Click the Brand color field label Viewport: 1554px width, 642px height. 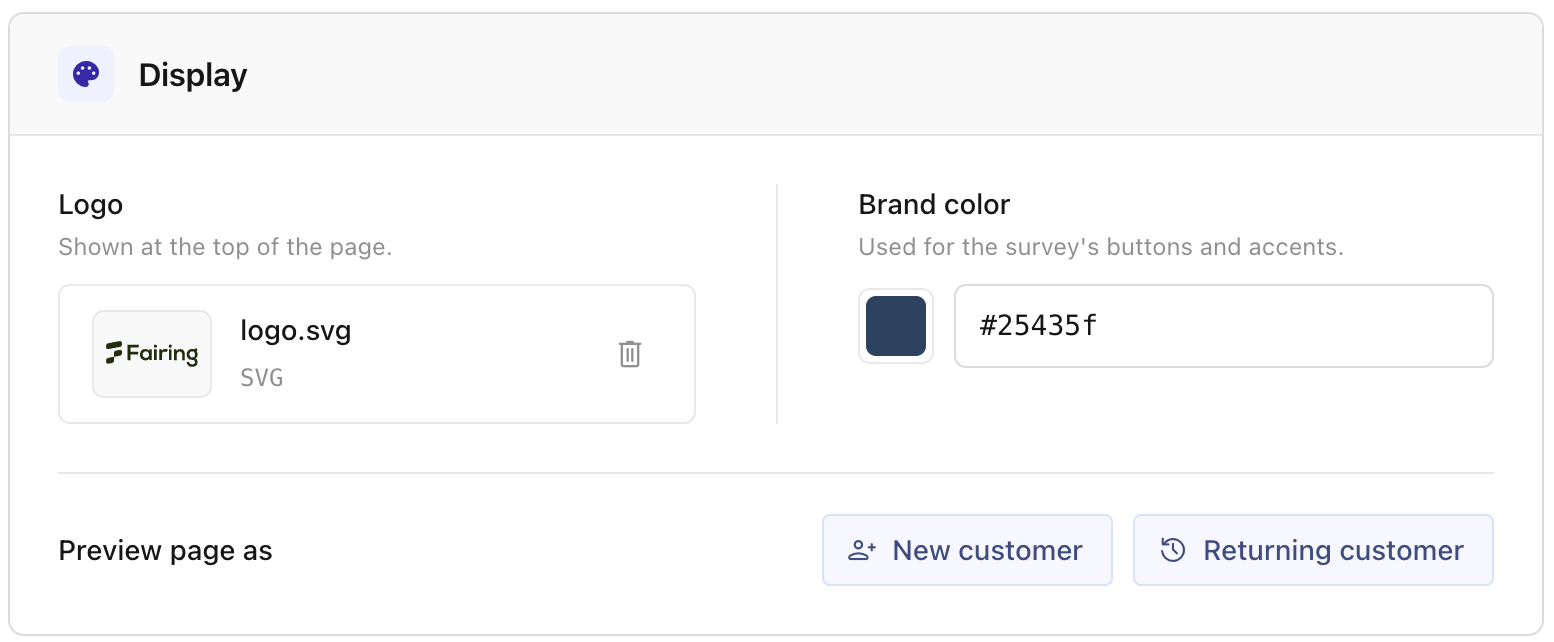[934, 205]
